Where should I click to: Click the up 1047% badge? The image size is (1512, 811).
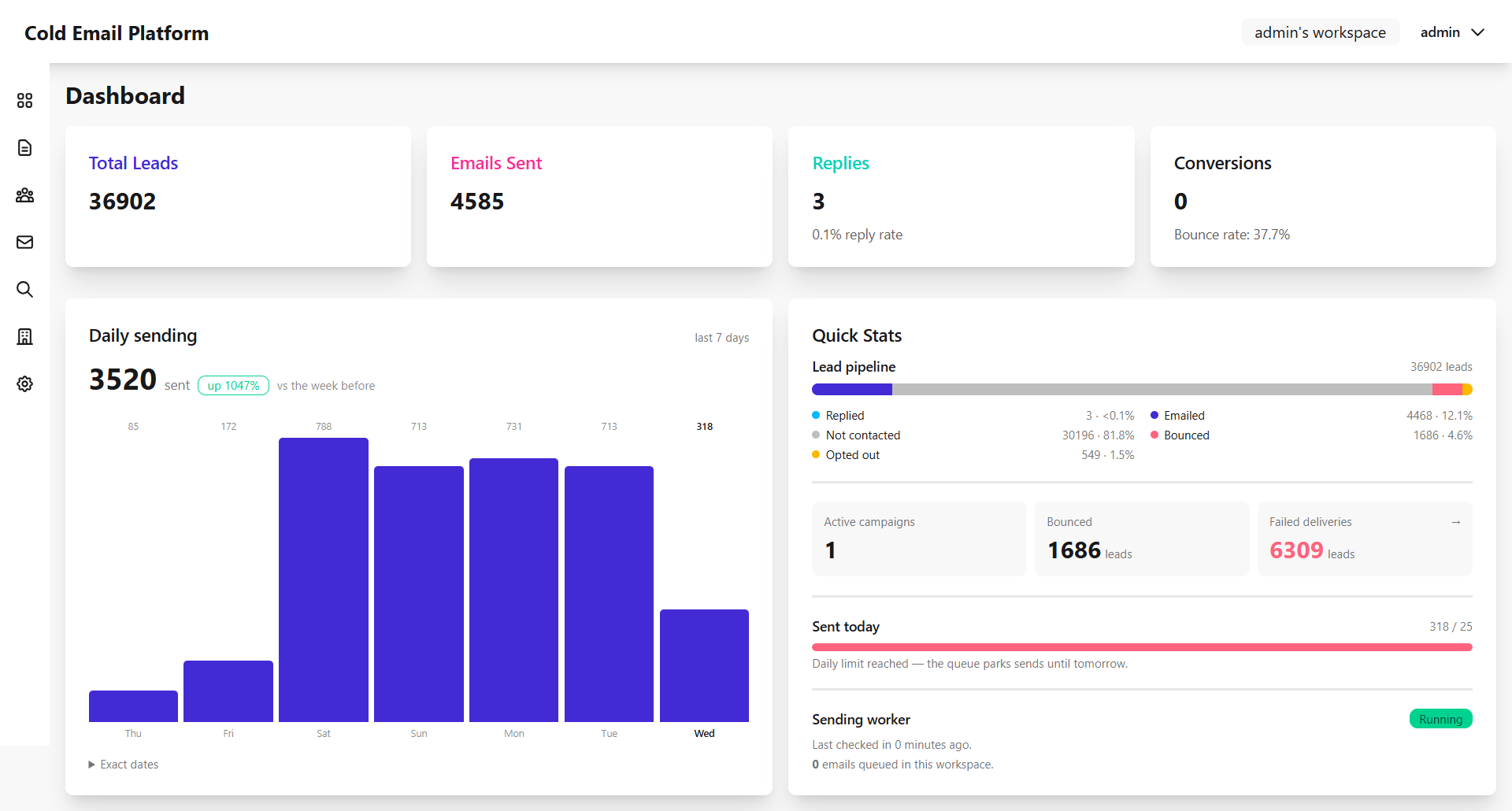click(x=233, y=385)
